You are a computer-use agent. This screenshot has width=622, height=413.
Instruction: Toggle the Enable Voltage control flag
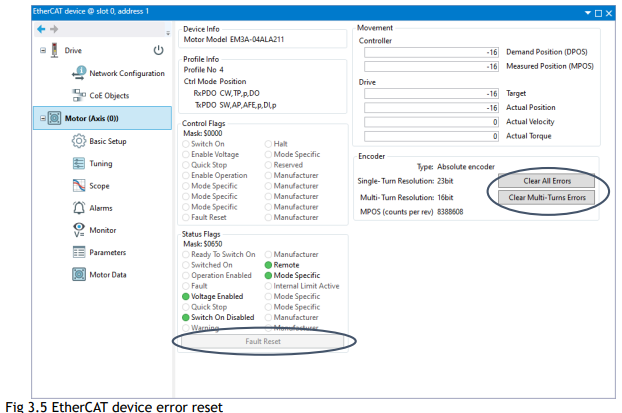(185, 154)
